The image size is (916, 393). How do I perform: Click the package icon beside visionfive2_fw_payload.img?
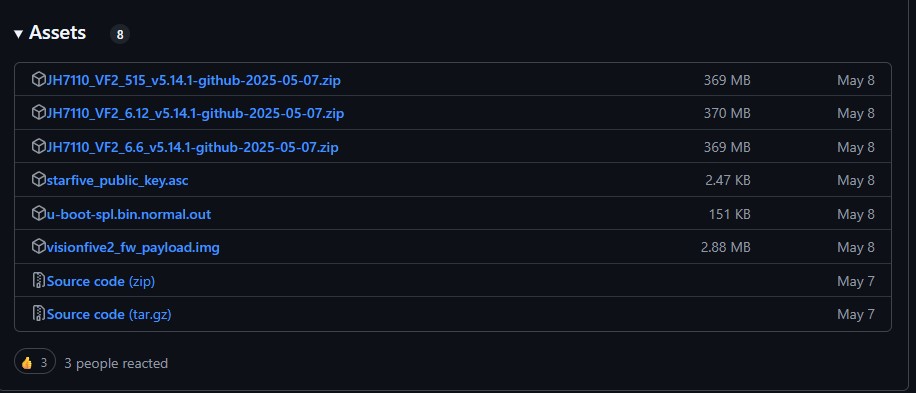(39, 247)
